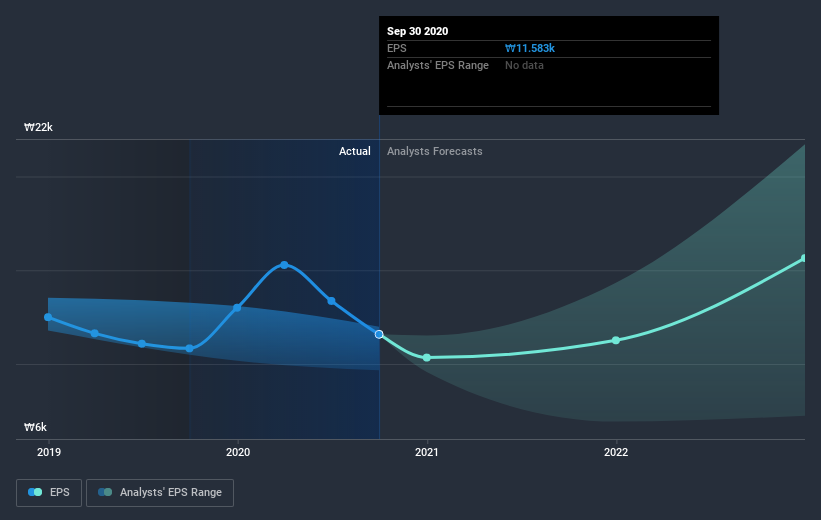Select the forecast data point at 2021

(427, 358)
